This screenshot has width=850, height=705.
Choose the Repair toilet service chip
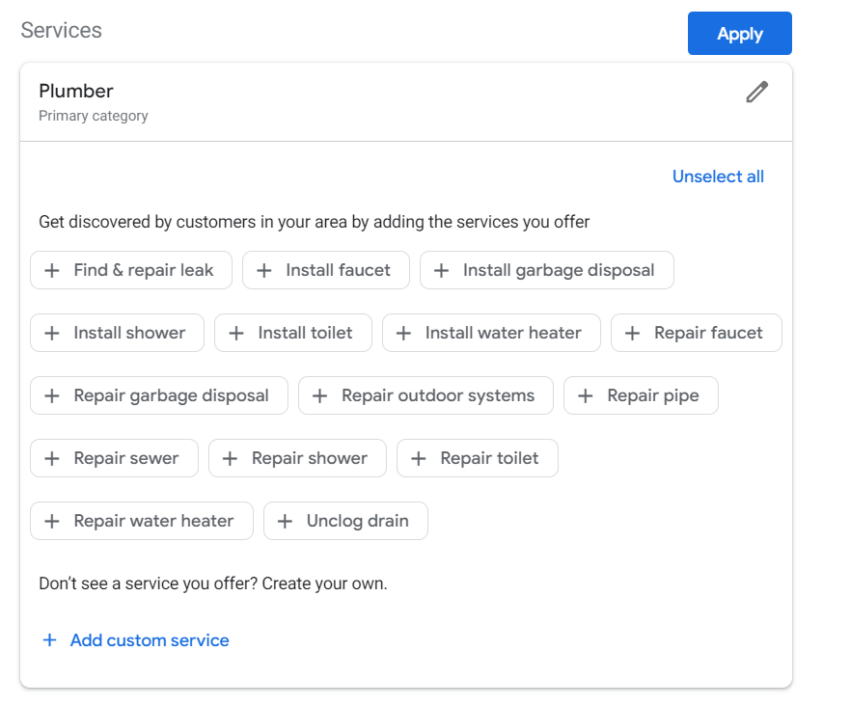(477, 459)
